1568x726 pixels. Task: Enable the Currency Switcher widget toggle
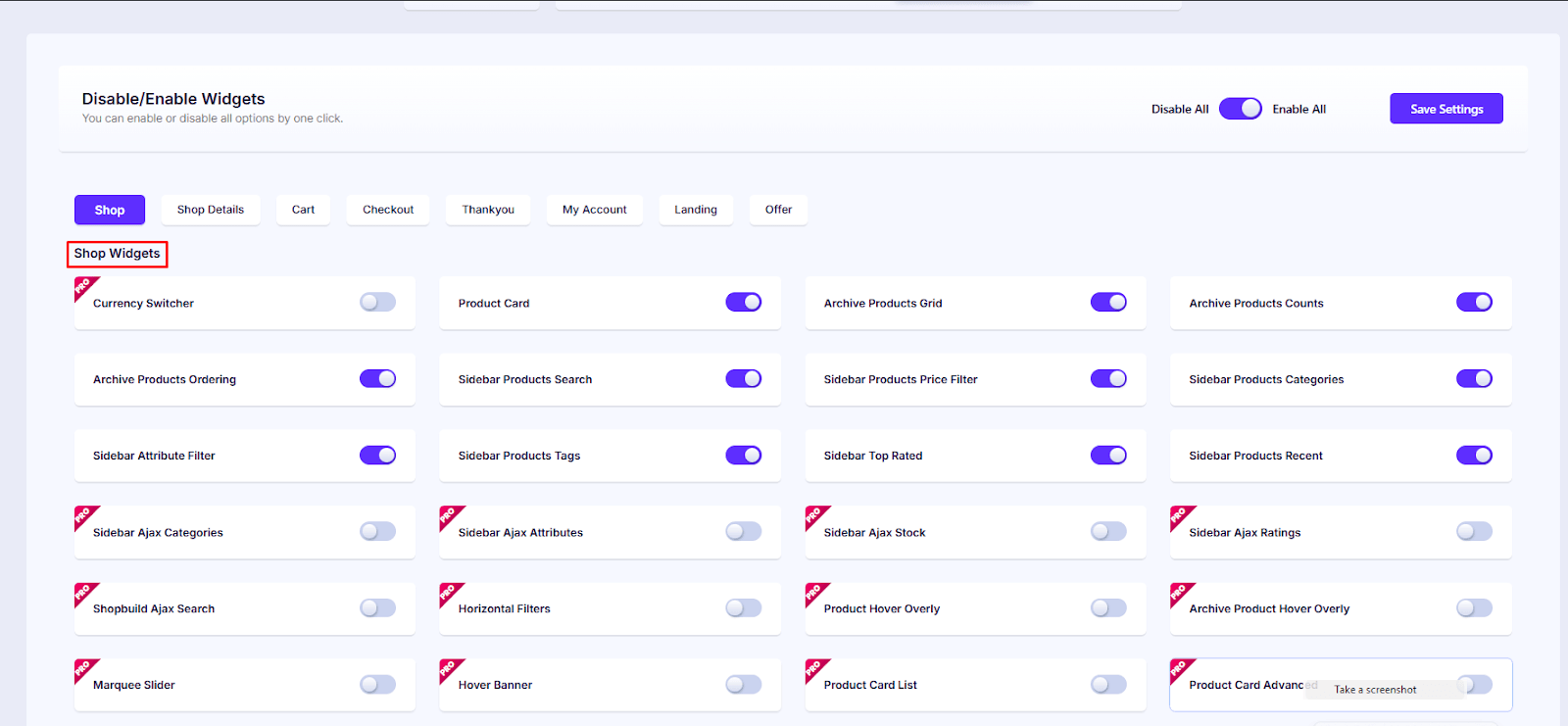(x=377, y=302)
